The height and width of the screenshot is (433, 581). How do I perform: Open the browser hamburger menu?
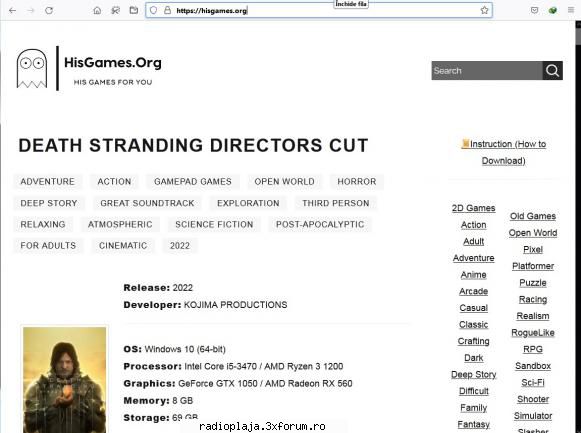coord(571,10)
